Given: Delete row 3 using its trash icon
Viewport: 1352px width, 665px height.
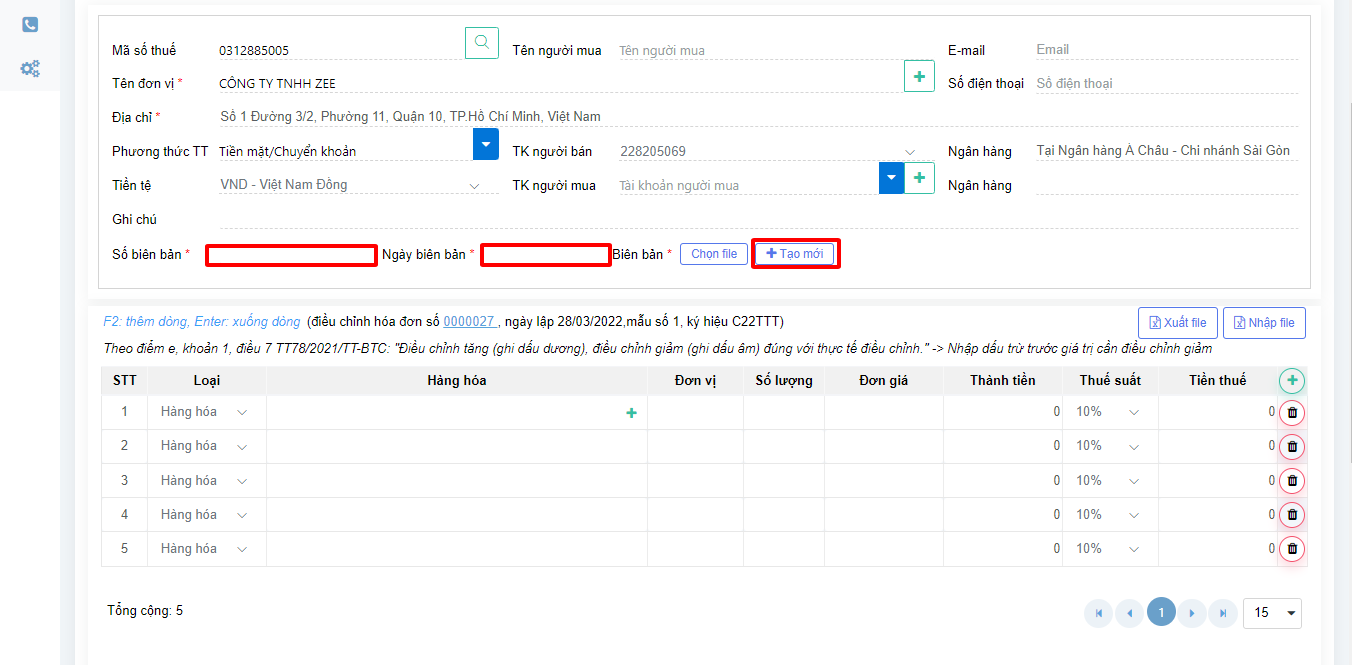Looking at the screenshot, I should pos(1291,480).
